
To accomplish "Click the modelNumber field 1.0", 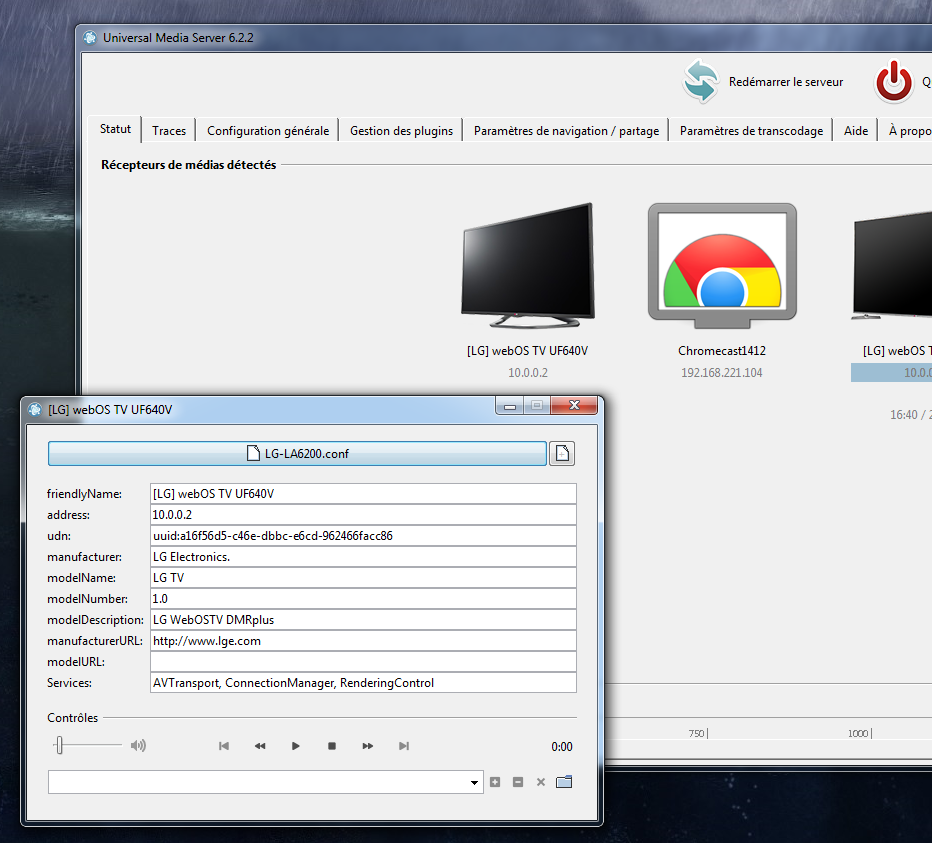I will click(363, 599).
